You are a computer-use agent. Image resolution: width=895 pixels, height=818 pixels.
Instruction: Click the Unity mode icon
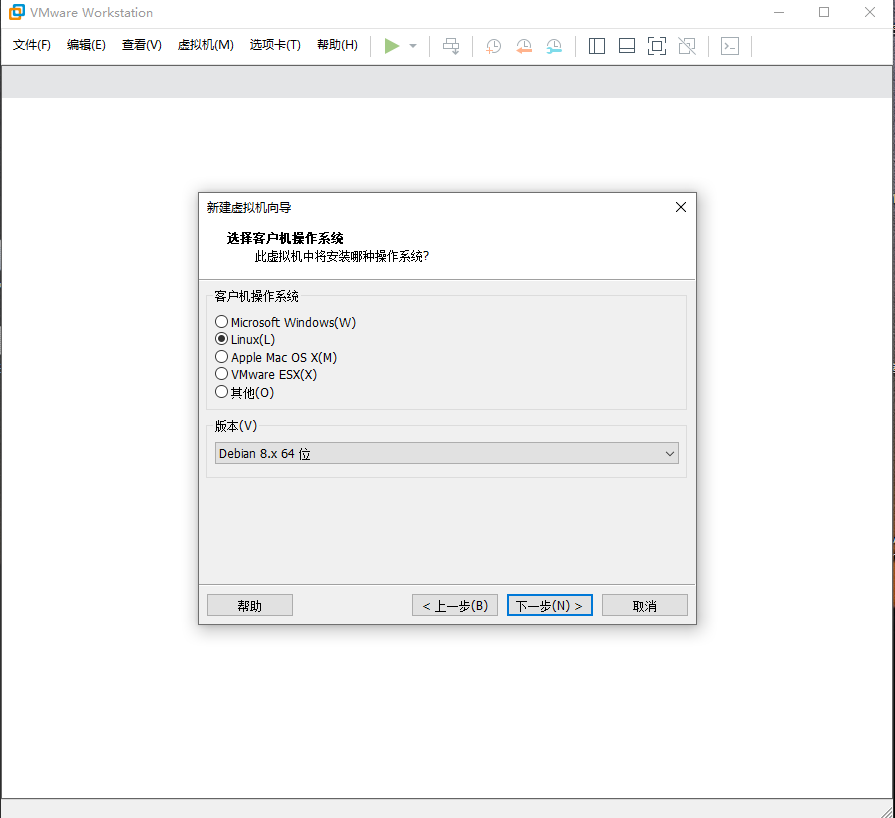pyautogui.click(x=687, y=46)
